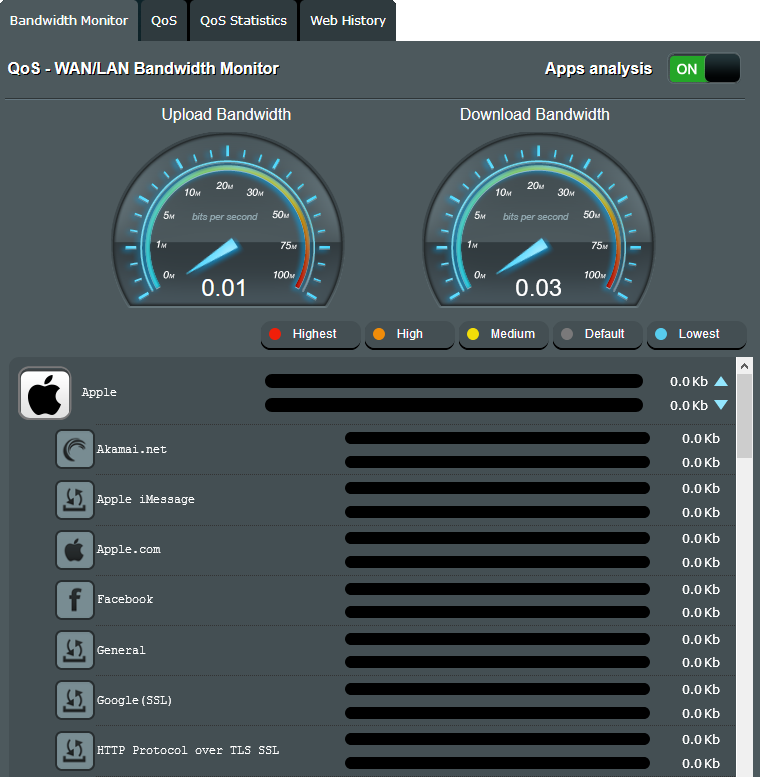Image resolution: width=760 pixels, height=777 pixels.
Task: Click the Upload Bandwidth gauge
Action: 227,221
